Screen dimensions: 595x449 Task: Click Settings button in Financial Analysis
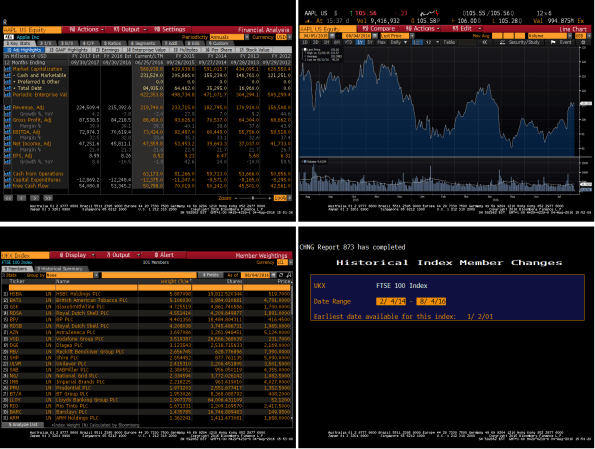(169, 29)
